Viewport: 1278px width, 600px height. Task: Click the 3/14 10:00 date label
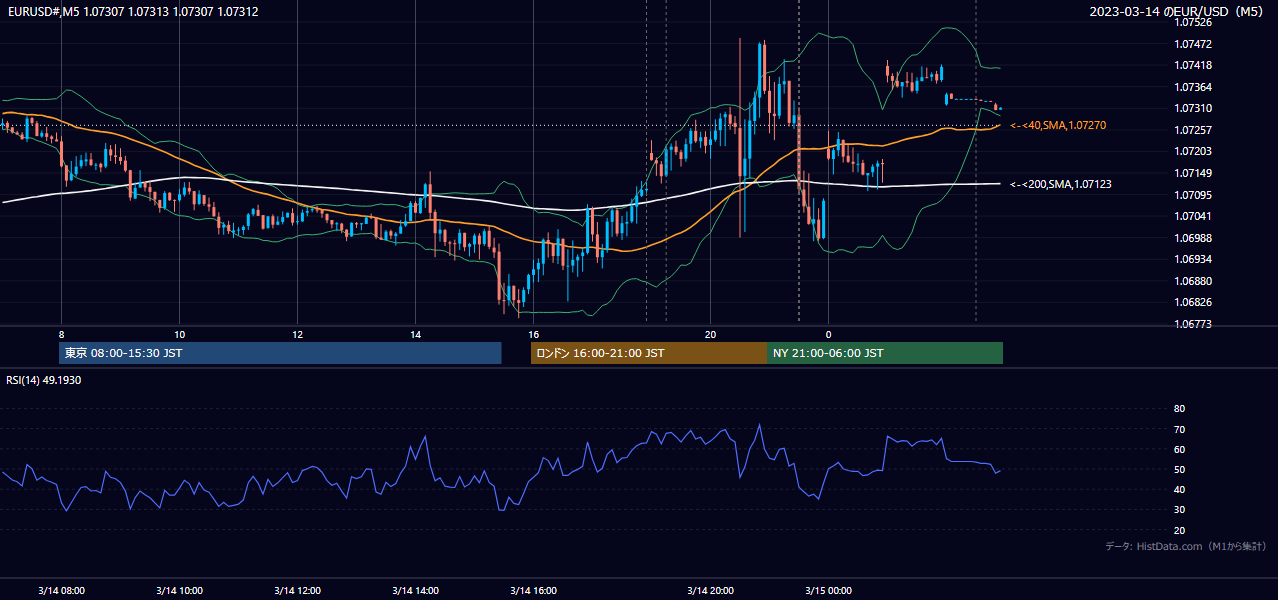pyautogui.click(x=180, y=590)
